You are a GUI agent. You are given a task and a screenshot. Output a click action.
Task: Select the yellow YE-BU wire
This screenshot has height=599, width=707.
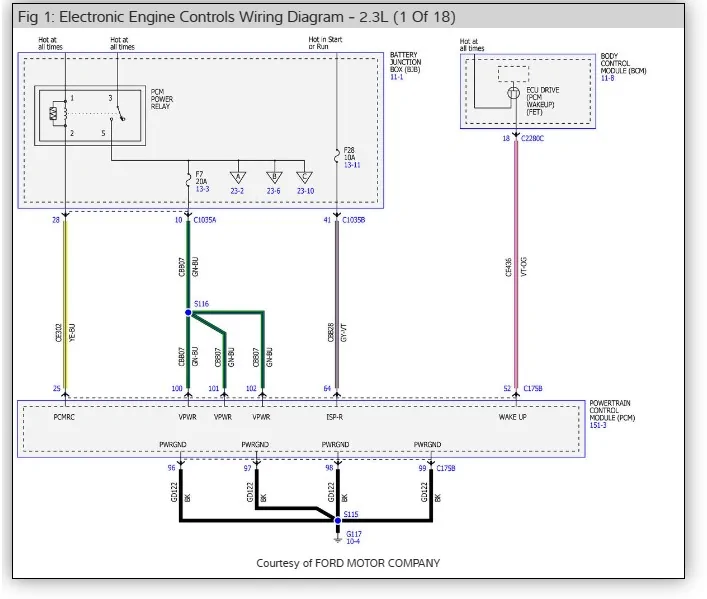65,304
